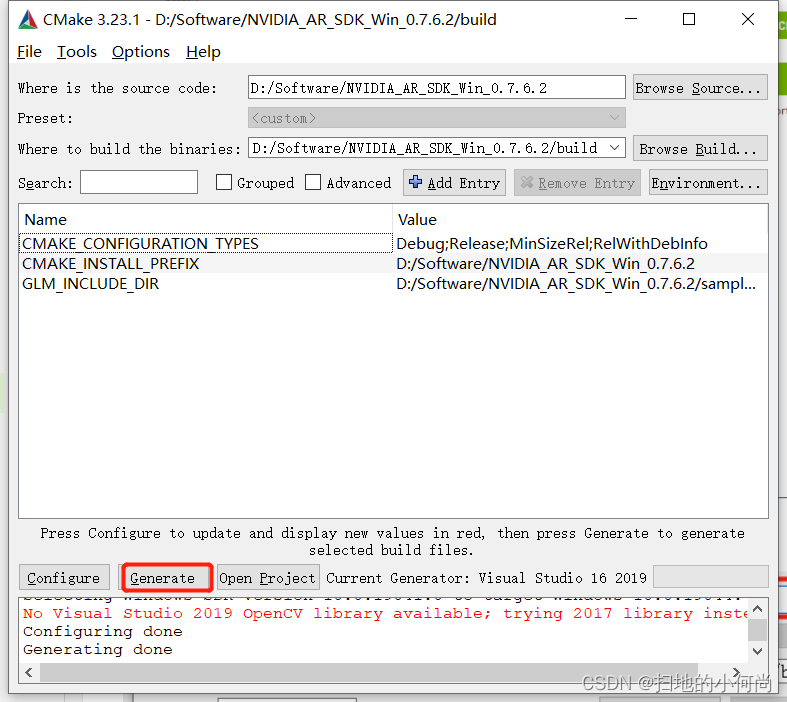Enable the Advanced checkbox
Screen dimensions: 787x702
click(x=313, y=183)
